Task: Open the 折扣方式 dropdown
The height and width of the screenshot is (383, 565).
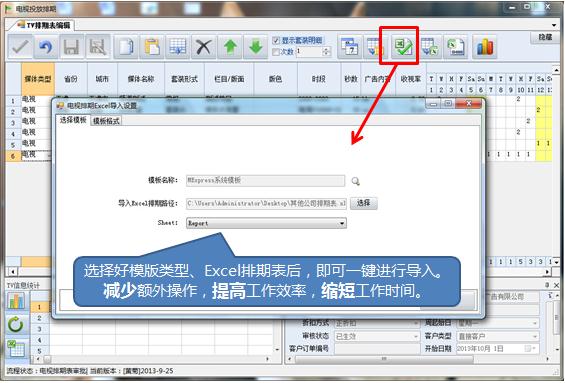Action: (416, 323)
